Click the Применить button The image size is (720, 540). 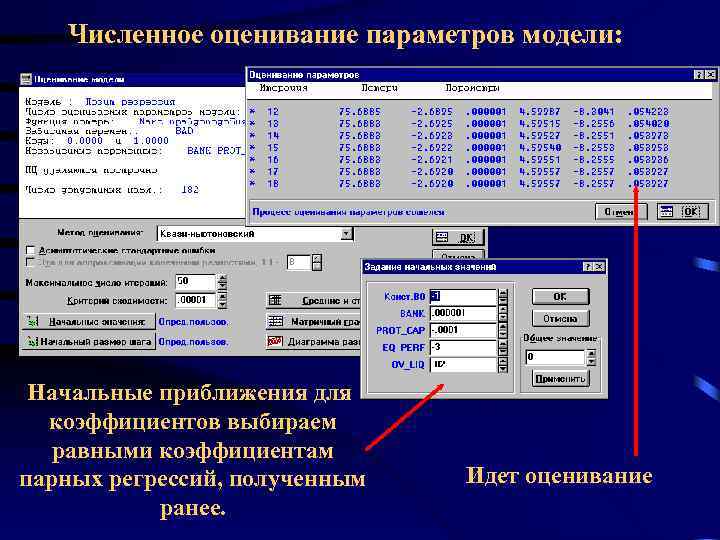(x=560, y=379)
